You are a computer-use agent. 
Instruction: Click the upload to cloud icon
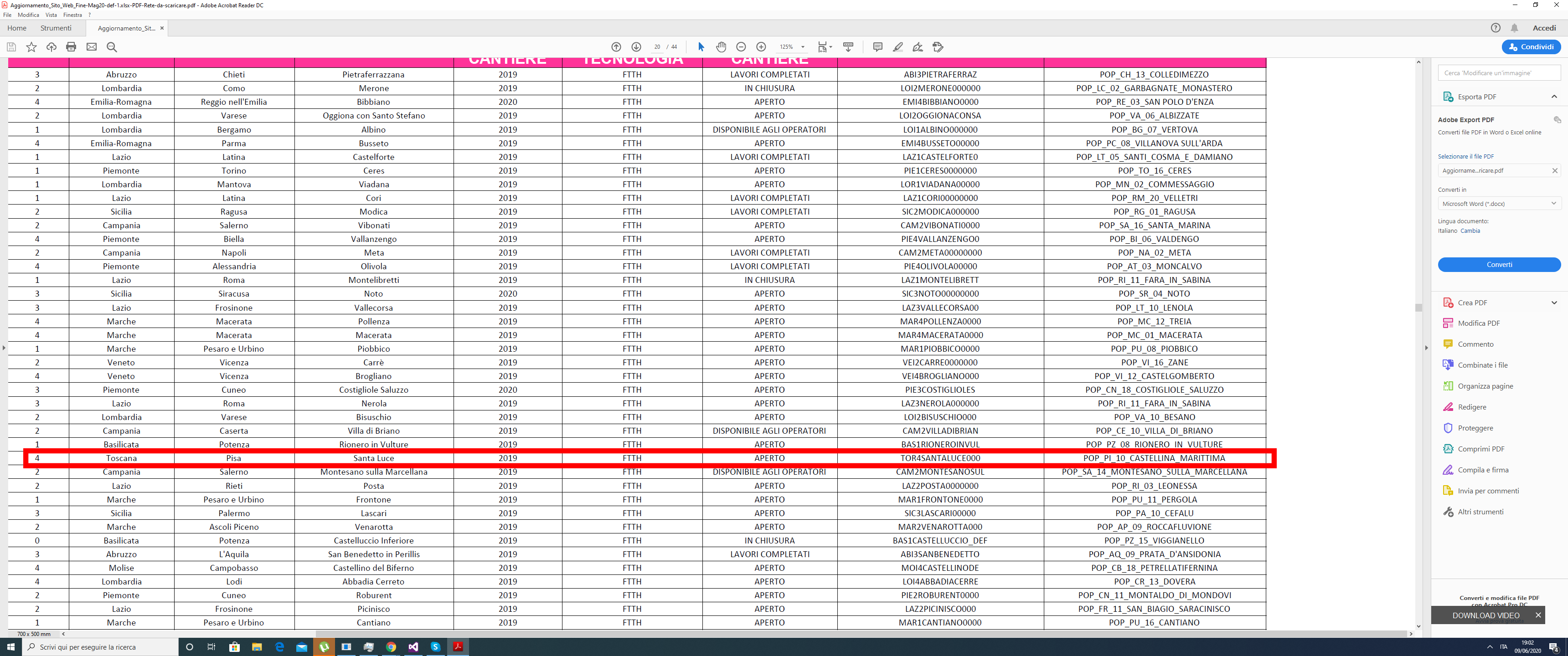51,47
